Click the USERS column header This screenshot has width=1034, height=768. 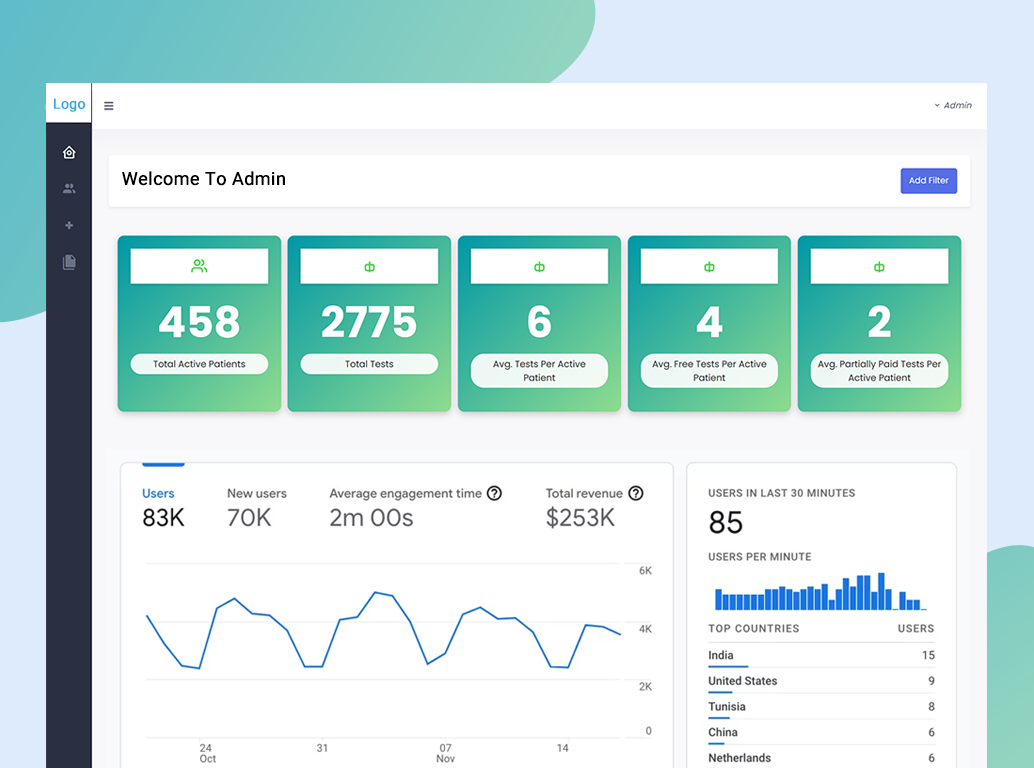pos(916,629)
